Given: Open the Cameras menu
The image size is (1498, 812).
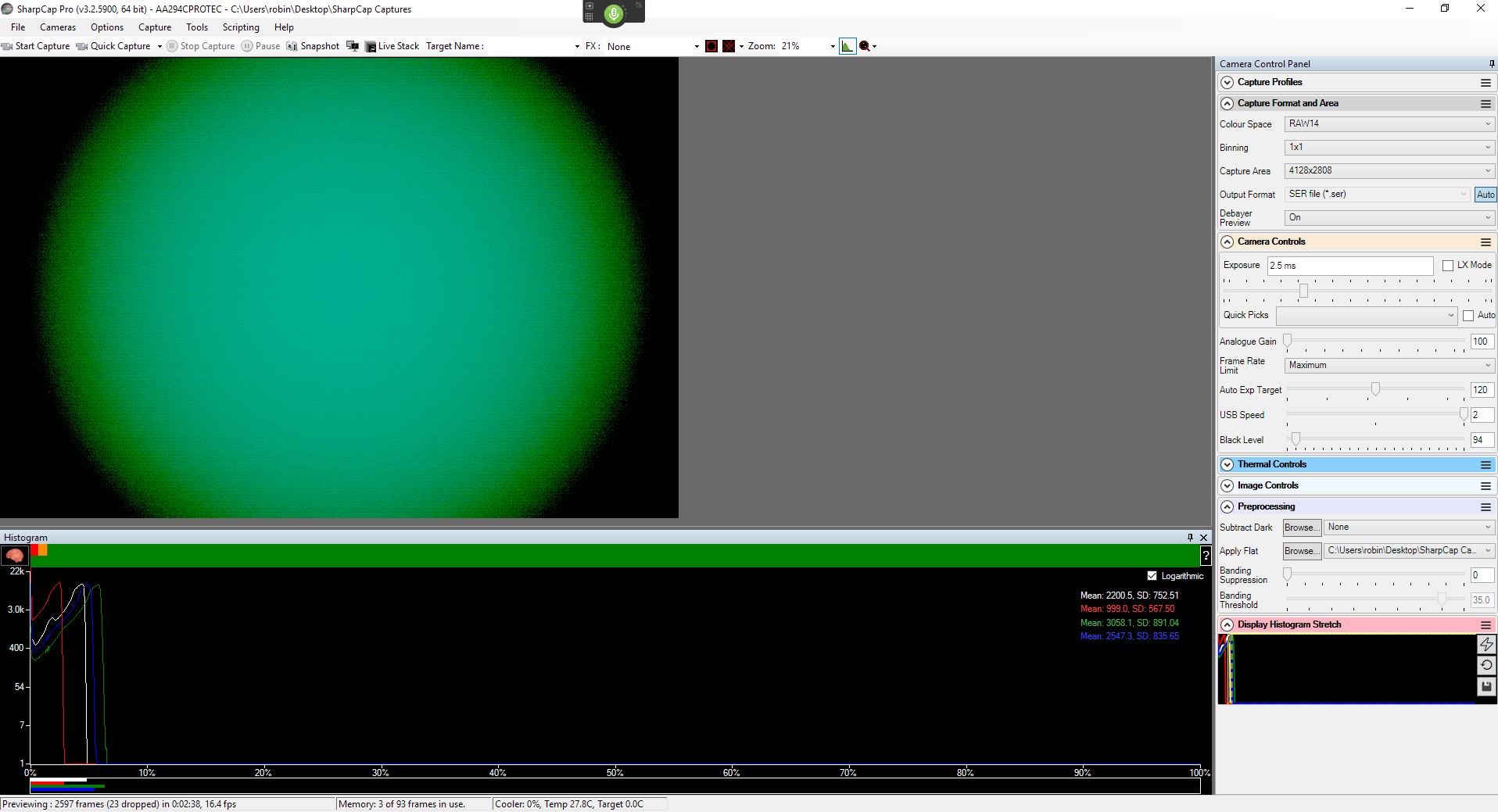Looking at the screenshot, I should pyautogui.click(x=58, y=27).
